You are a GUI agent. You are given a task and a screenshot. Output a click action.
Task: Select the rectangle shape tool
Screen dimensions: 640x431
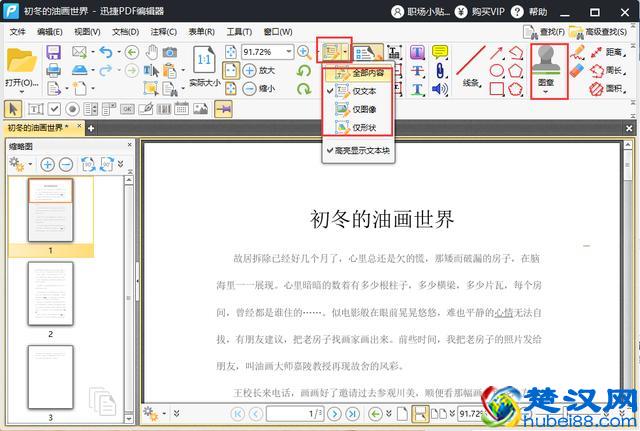tap(496, 89)
